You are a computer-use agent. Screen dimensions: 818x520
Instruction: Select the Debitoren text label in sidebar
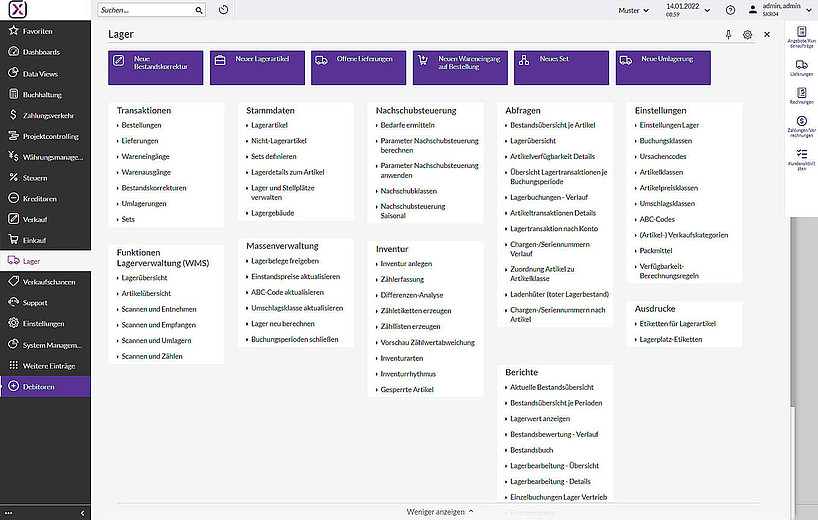pyautogui.click(x=39, y=386)
